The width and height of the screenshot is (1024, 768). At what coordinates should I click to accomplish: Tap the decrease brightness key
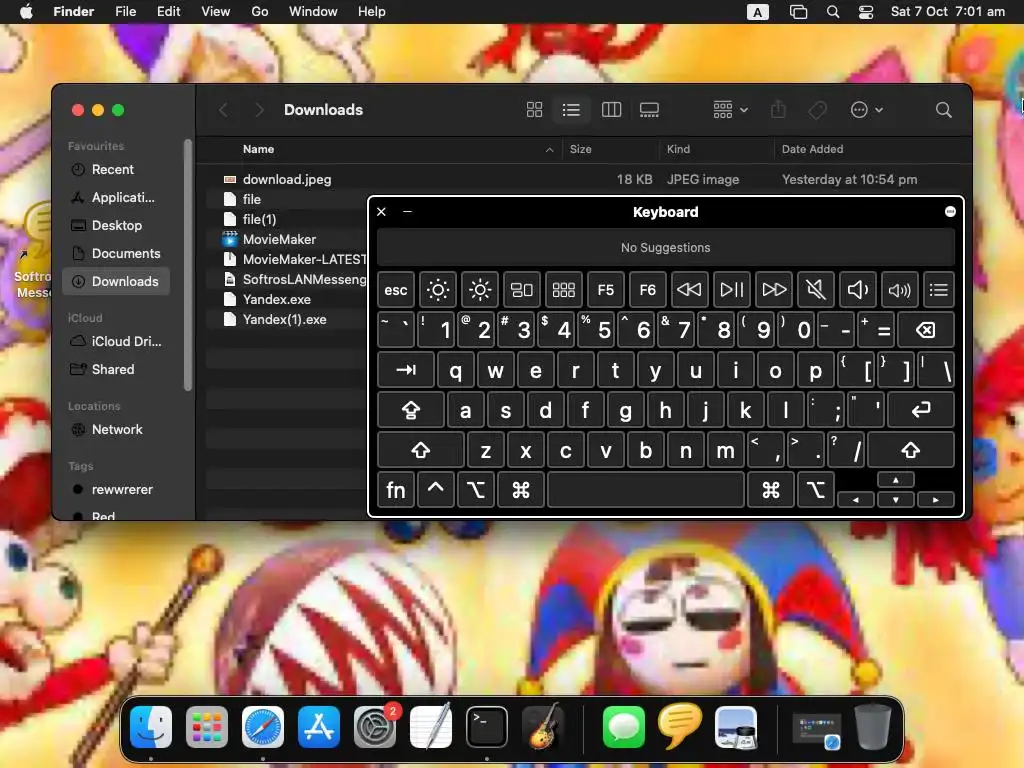pyautogui.click(x=438, y=290)
